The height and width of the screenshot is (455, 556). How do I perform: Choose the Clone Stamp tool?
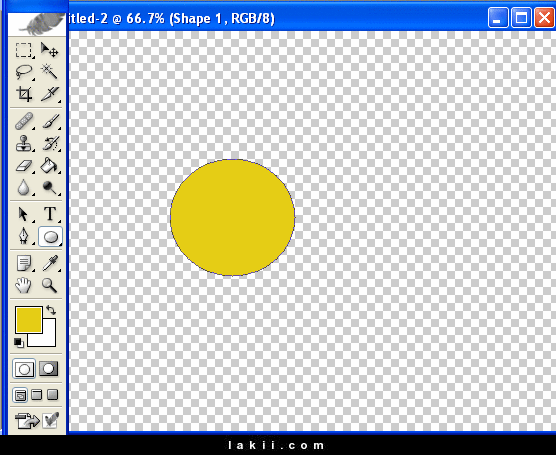[24, 143]
